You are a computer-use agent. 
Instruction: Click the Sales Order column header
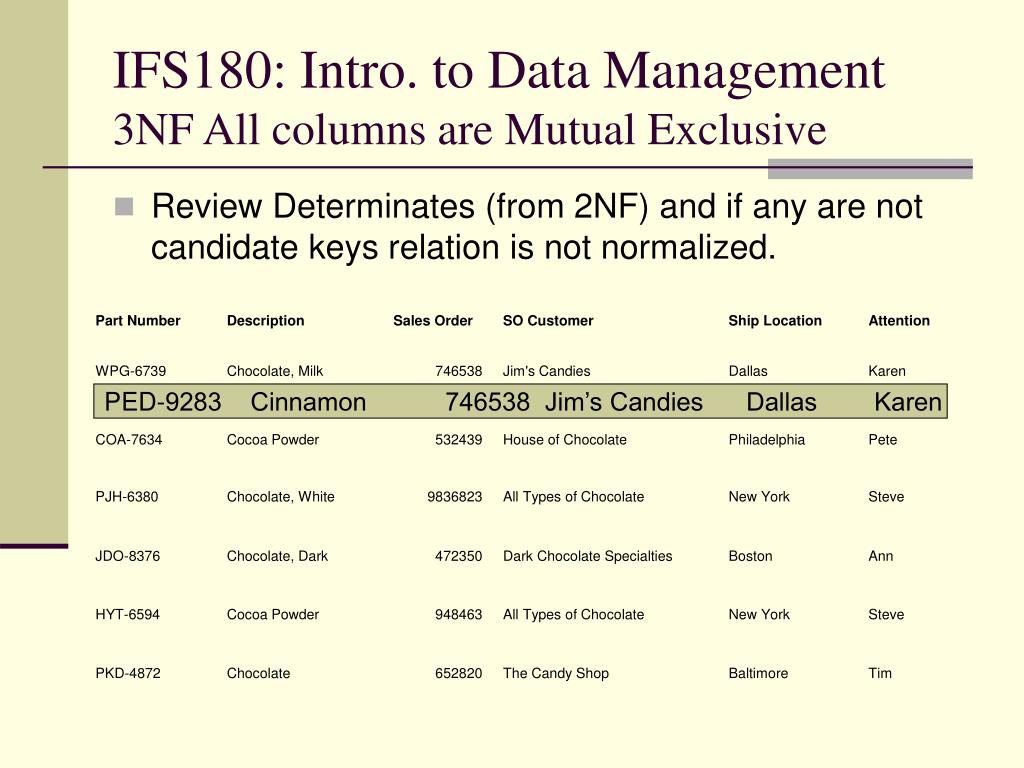click(x=432, y=321)
